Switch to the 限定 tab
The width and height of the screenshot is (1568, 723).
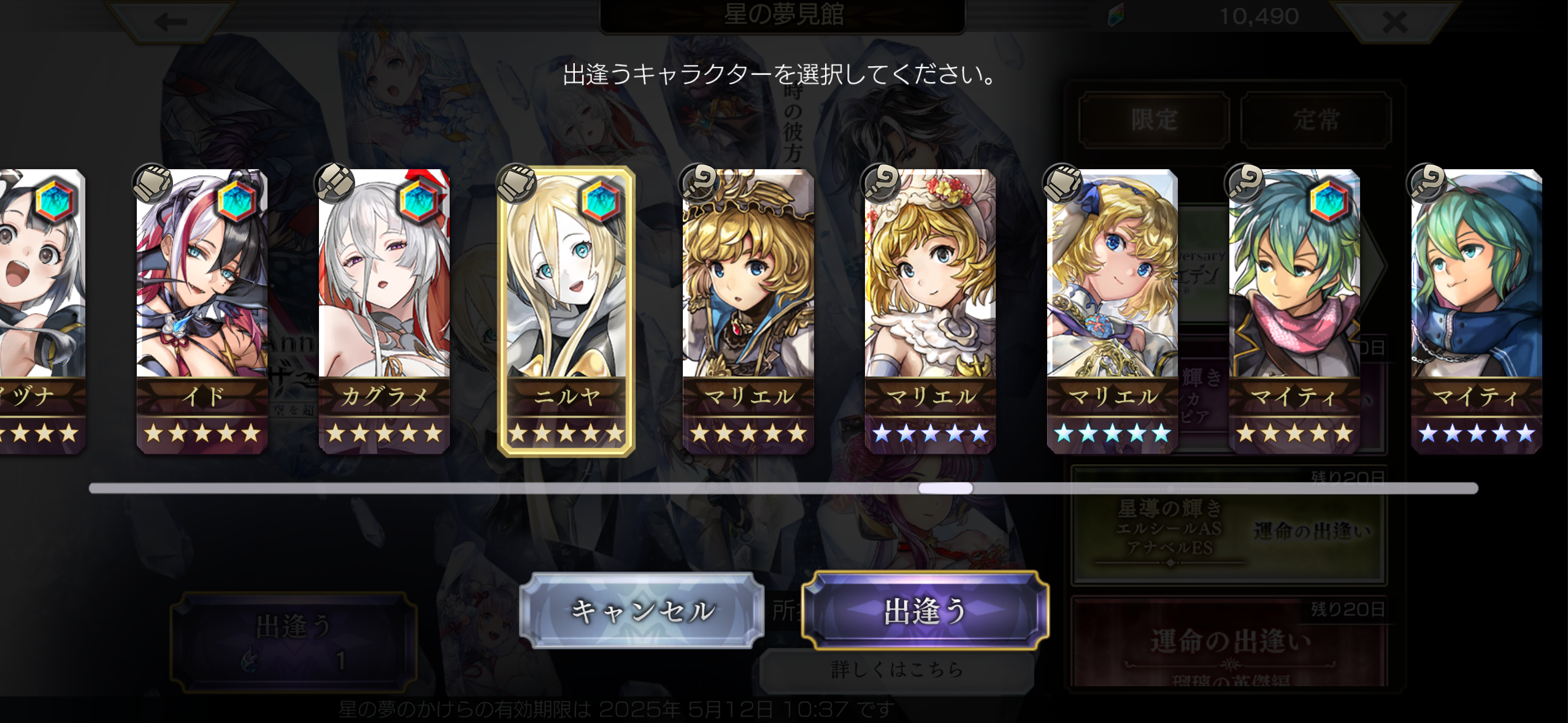coord(1155,120)
